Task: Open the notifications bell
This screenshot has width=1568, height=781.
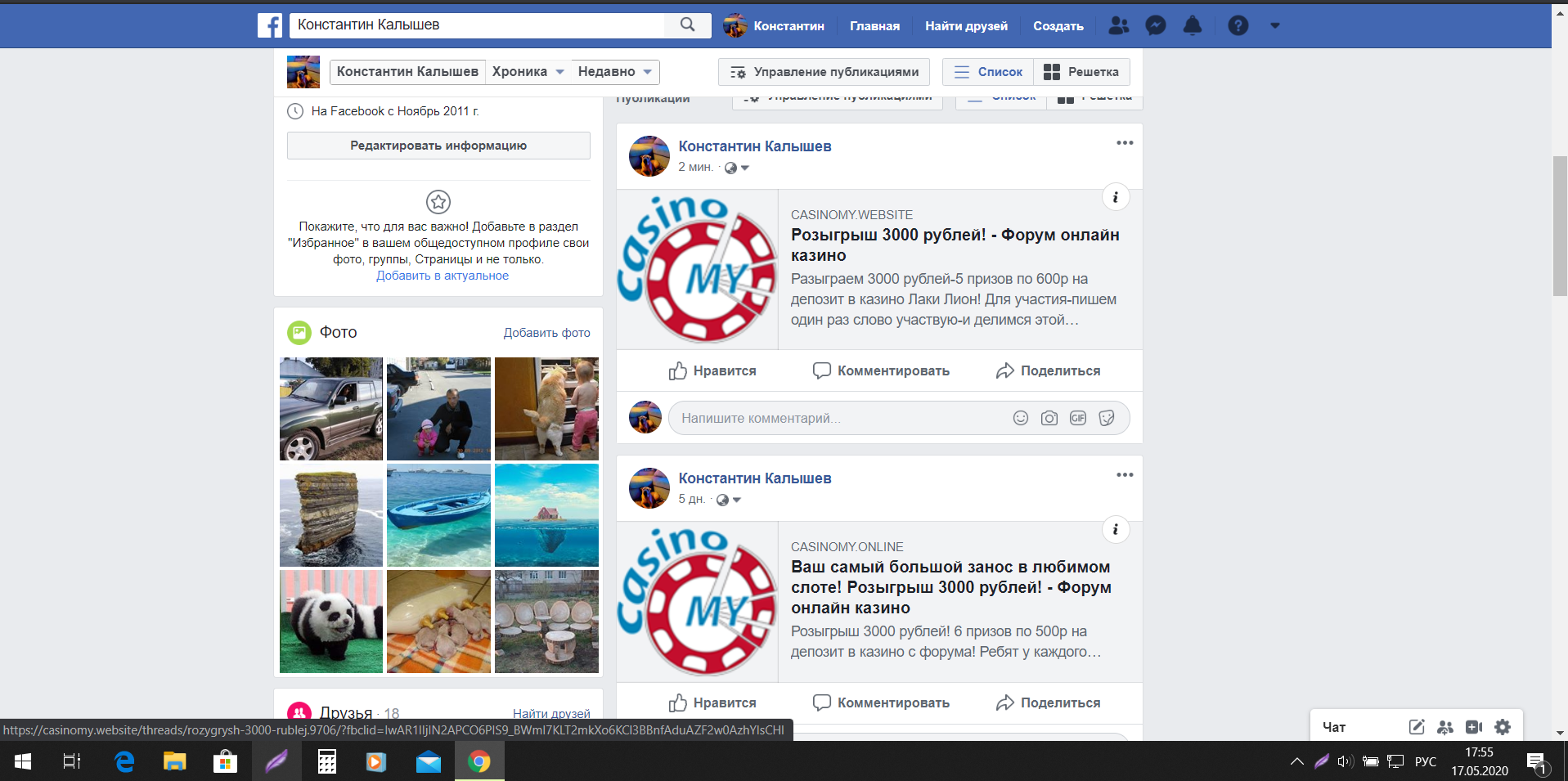Action: [x=1193, y=26]
